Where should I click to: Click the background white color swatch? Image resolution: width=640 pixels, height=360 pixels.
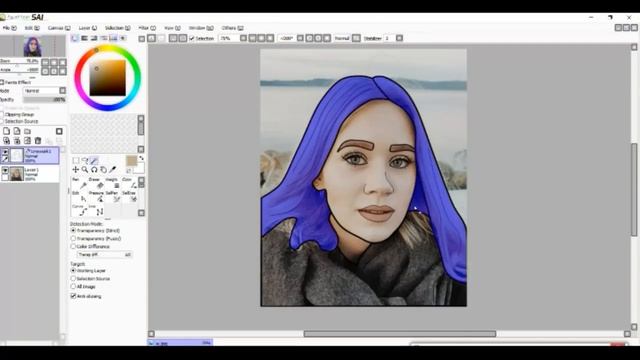(x=139, y=168)
